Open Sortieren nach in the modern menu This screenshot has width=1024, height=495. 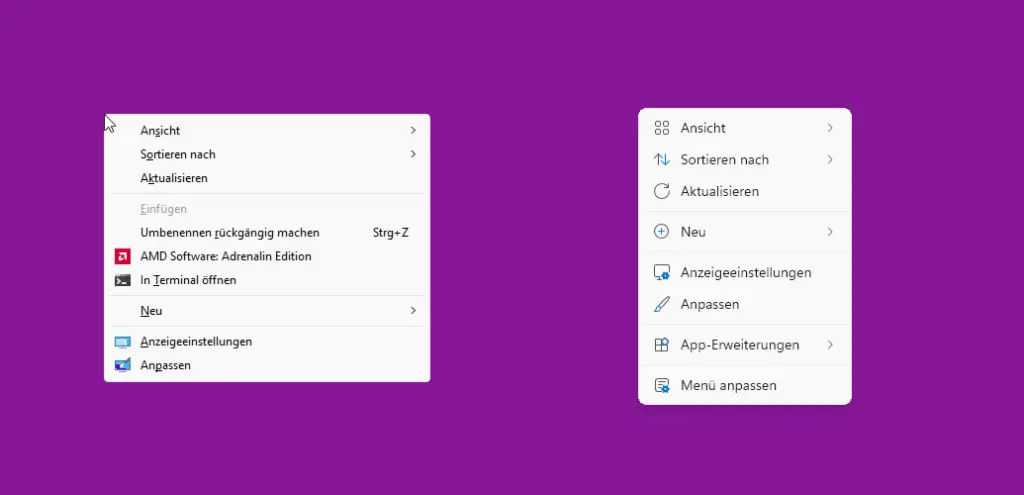click(x=744, y=159)
